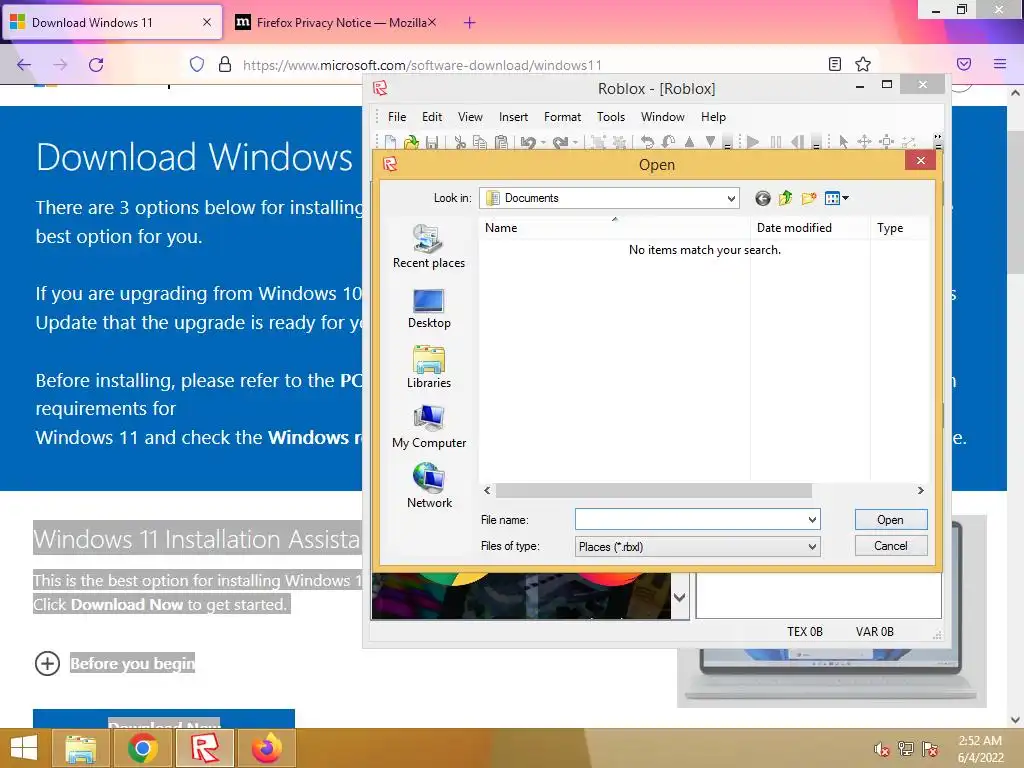Click the right scroll arrow in file list
The height and width of the screenshot is (768, 1024).
[920, 490]
